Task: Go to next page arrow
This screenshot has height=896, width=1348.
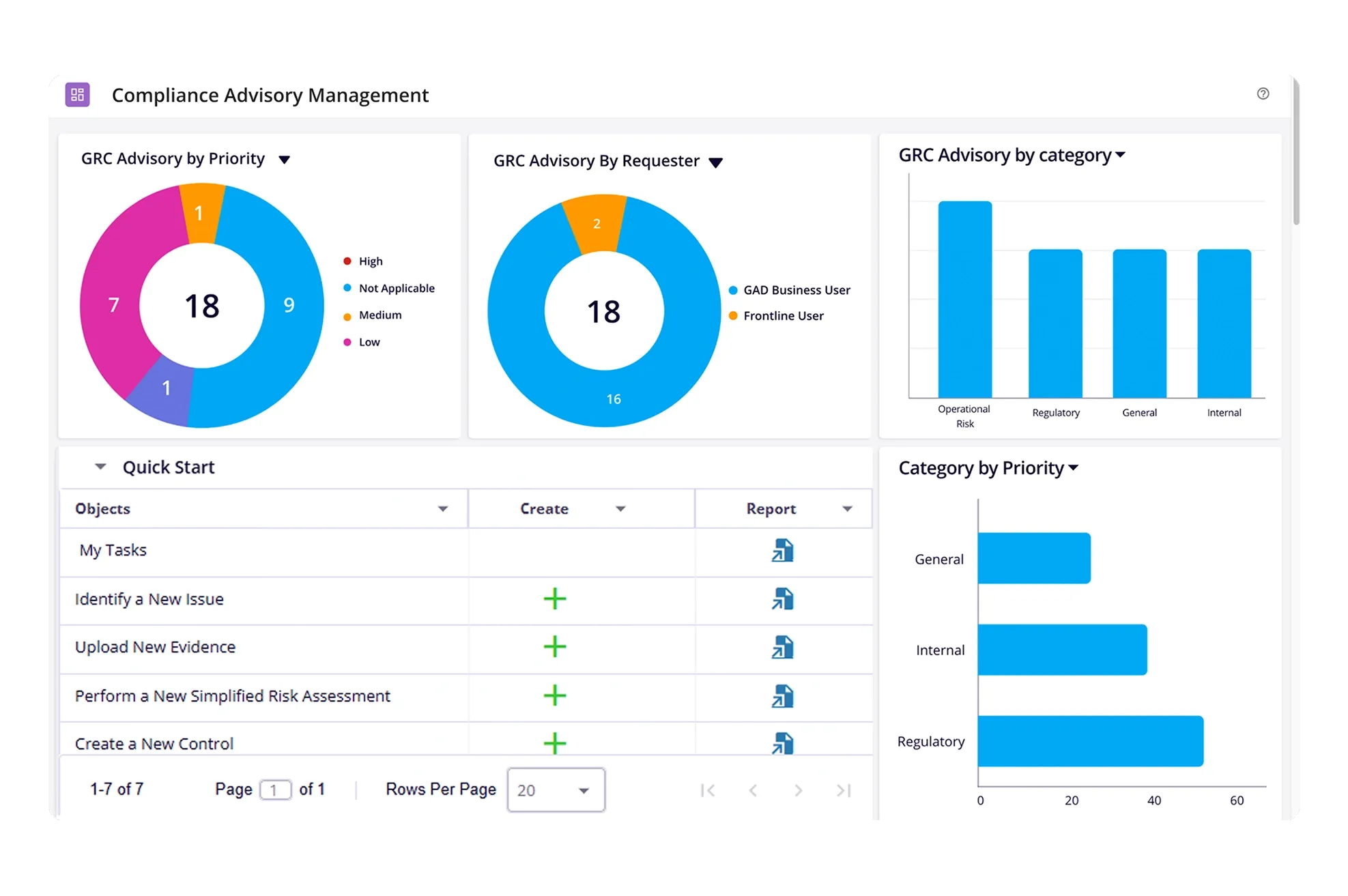Action: (798, 790)
